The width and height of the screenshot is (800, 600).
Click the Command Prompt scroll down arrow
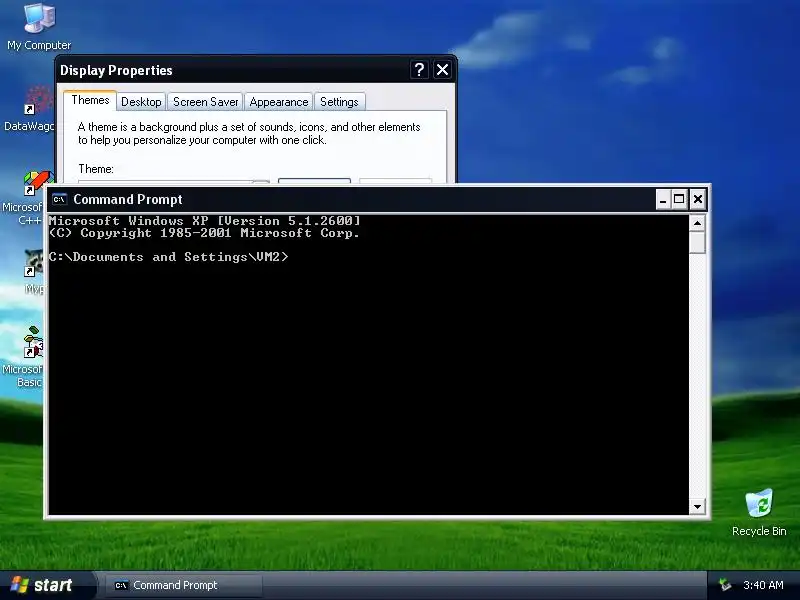point(697,507)
